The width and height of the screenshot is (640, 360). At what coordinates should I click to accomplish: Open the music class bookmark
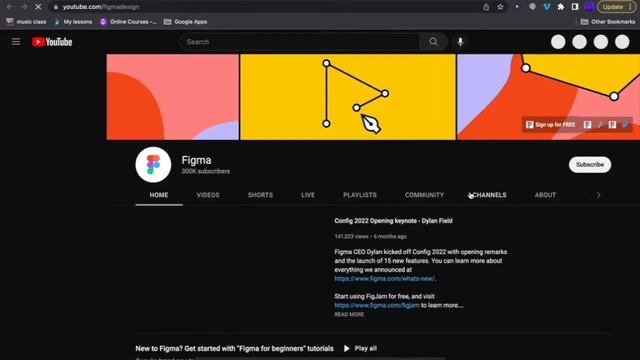point(26,22)
